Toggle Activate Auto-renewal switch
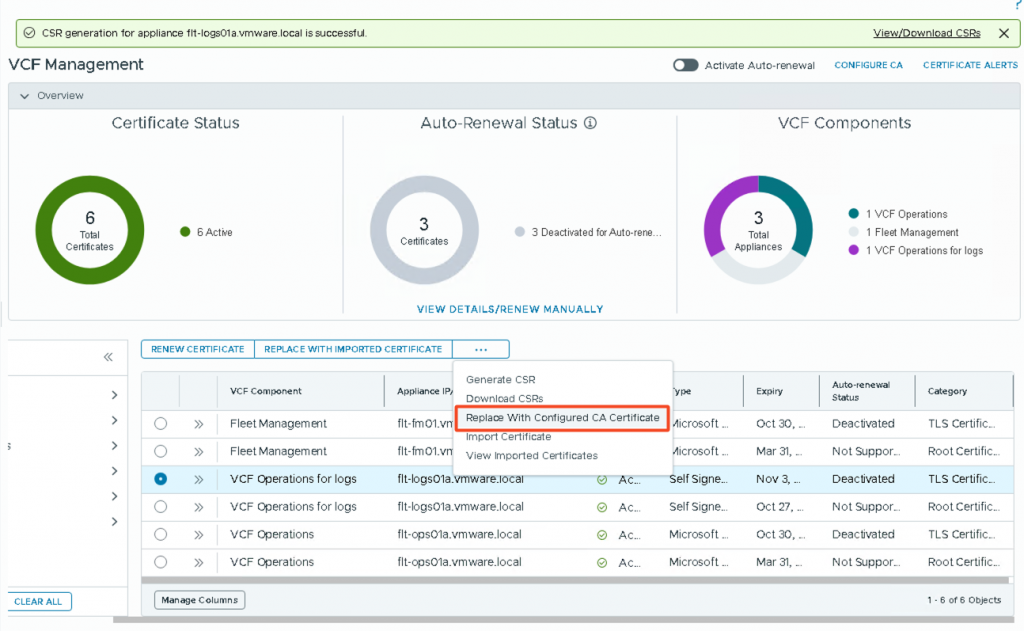The image size is (1024, 631). click(685, 65)
